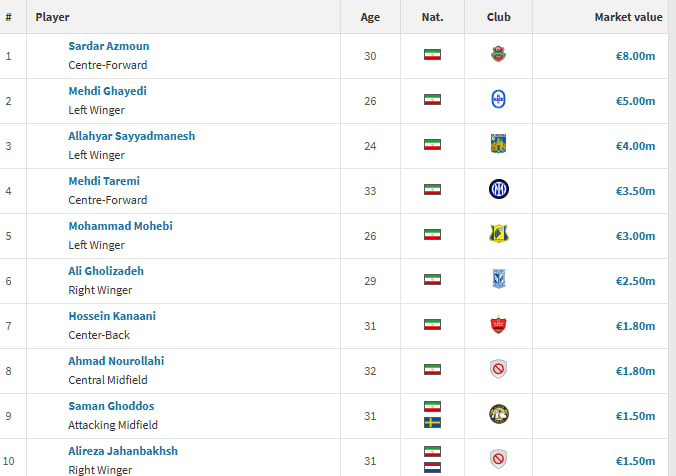Image resolution: width=676 pixels, height=476 pixels.
Task: Click Saman Ghoddos's black and yellow club crest
Action: 499,414
